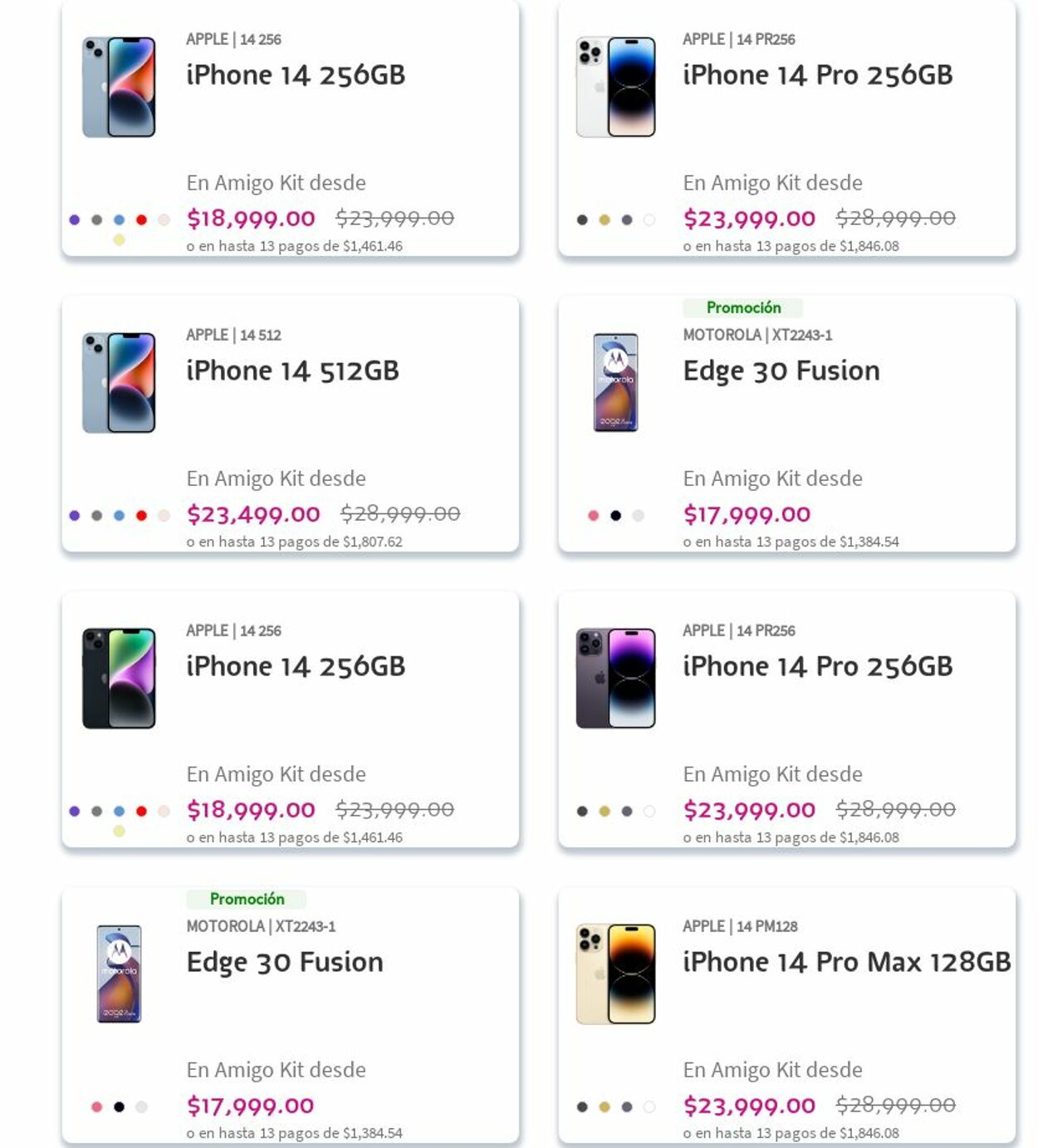Click the APPLE | 14 PM128 model label
The width and height of the screenshot is (1038, 1148).
(740, 926)
